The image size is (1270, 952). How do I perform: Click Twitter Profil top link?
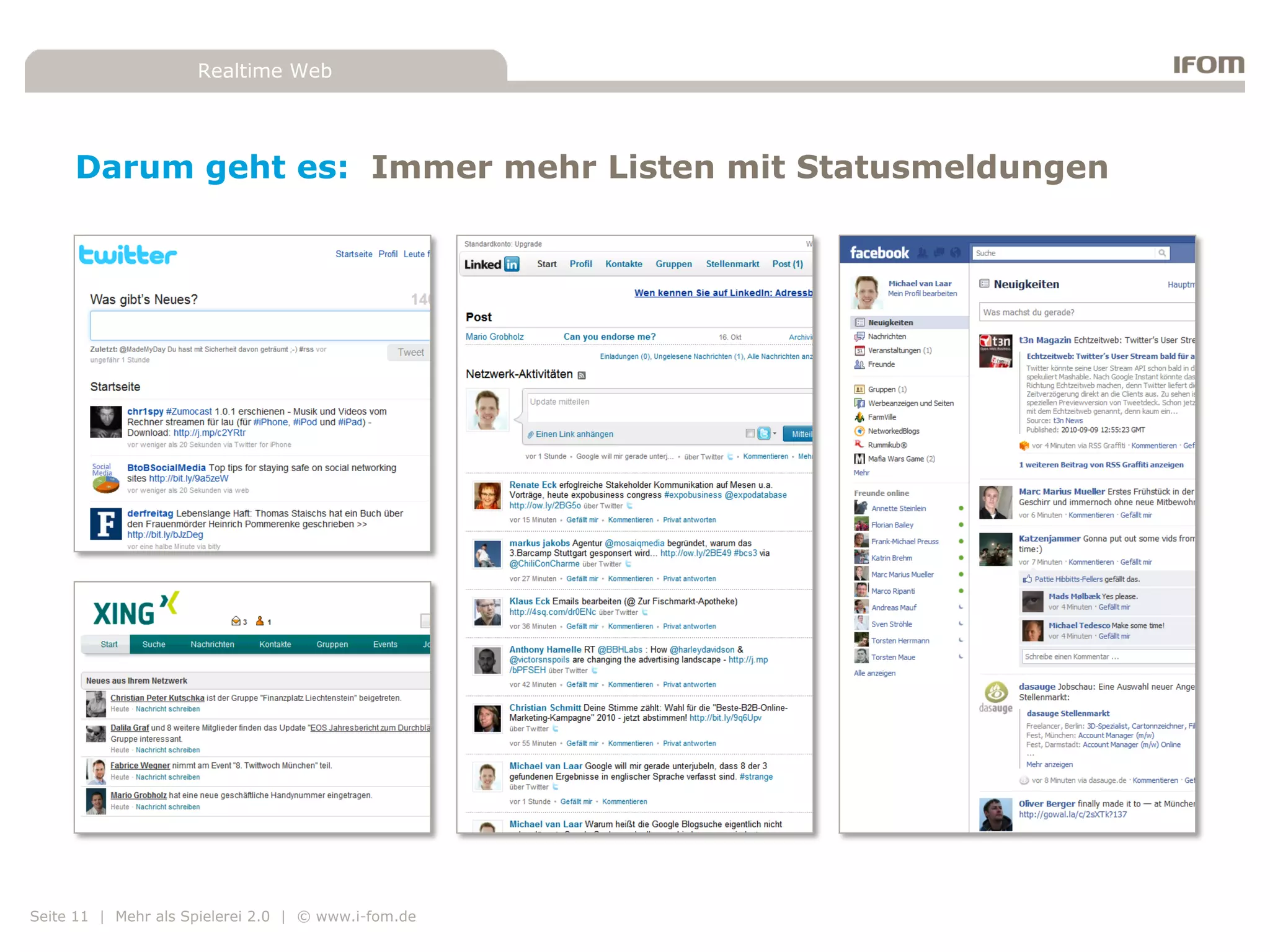point(388,254)
